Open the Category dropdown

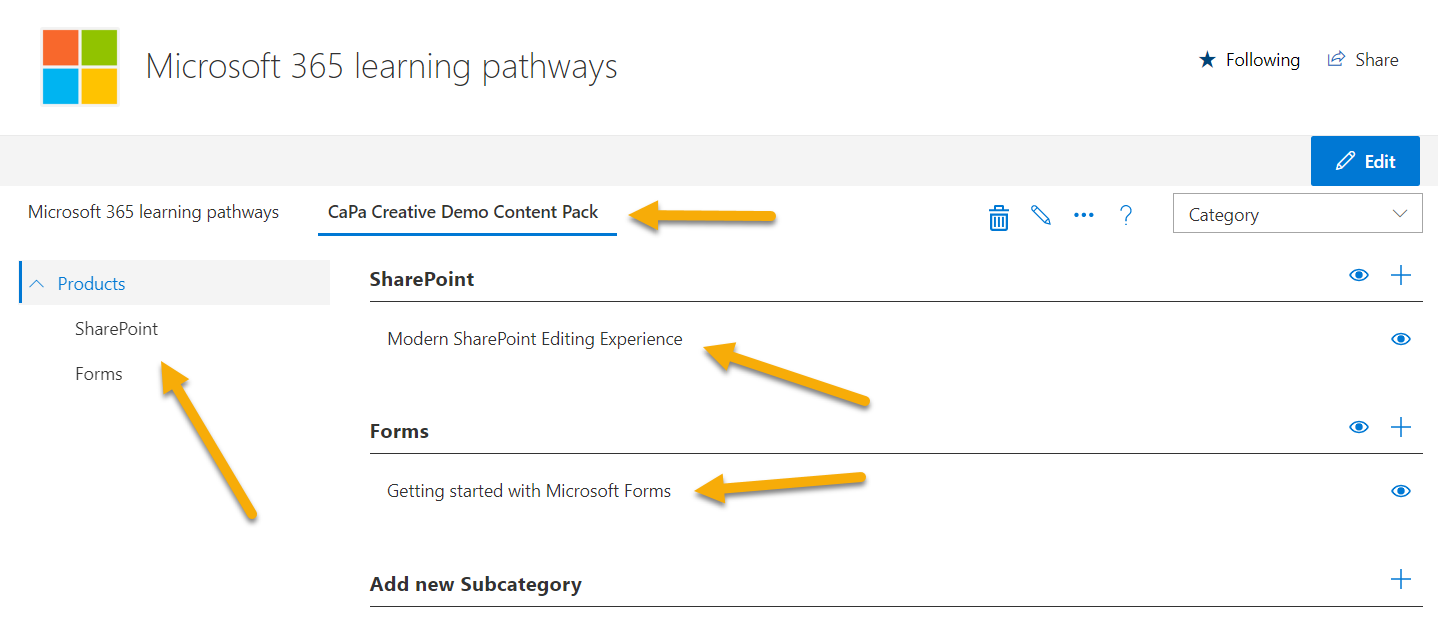coord(1297,213)
